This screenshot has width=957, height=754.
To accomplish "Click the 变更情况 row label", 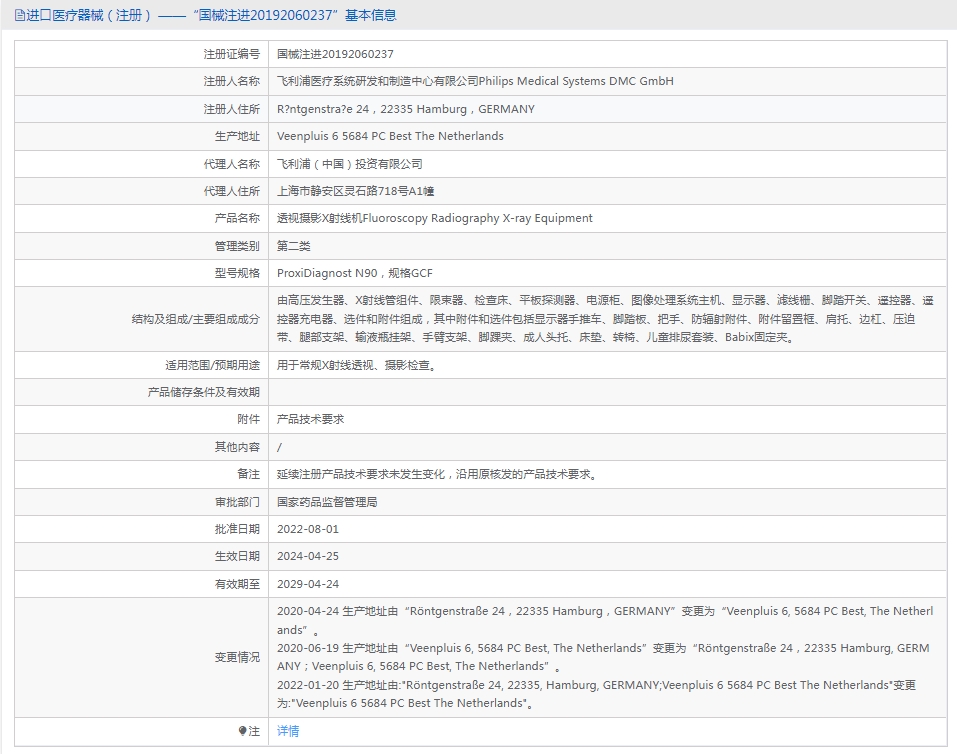I will (237, 658).
